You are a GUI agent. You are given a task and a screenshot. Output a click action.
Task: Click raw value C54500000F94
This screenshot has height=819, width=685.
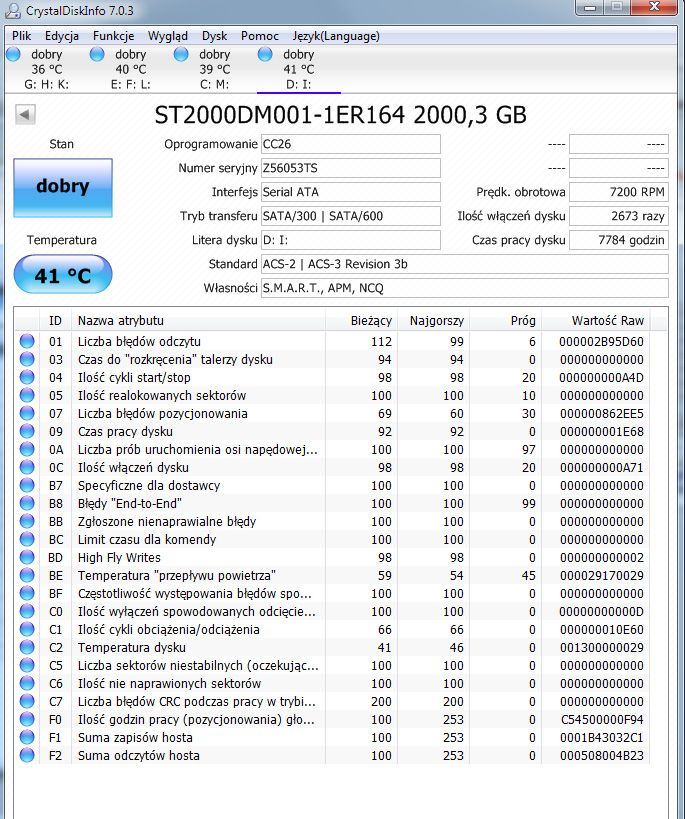point(602,720)
